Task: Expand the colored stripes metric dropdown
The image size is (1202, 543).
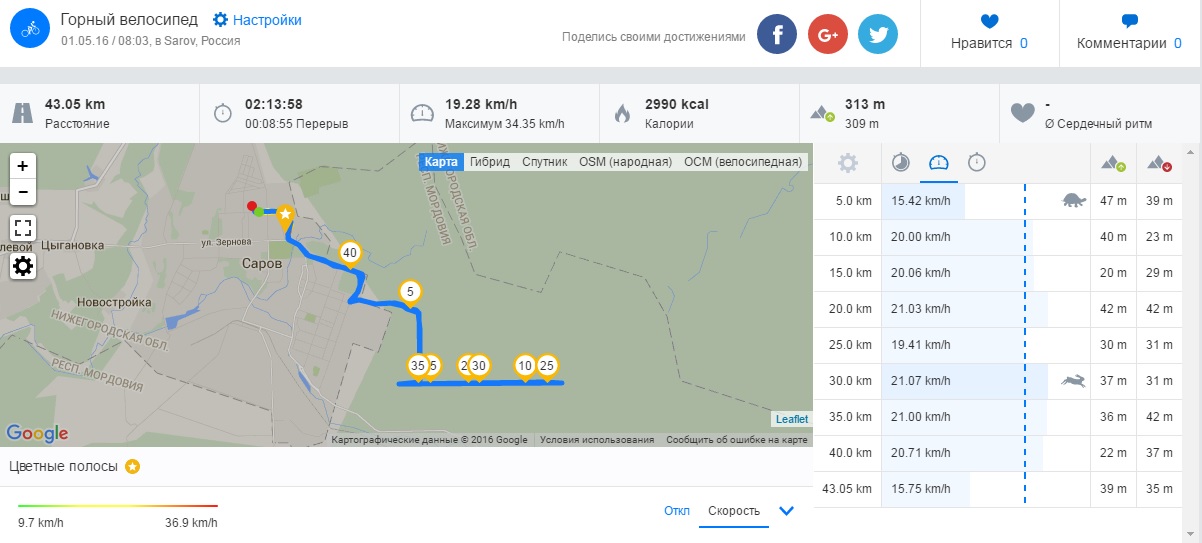Action: click(786, 511)
